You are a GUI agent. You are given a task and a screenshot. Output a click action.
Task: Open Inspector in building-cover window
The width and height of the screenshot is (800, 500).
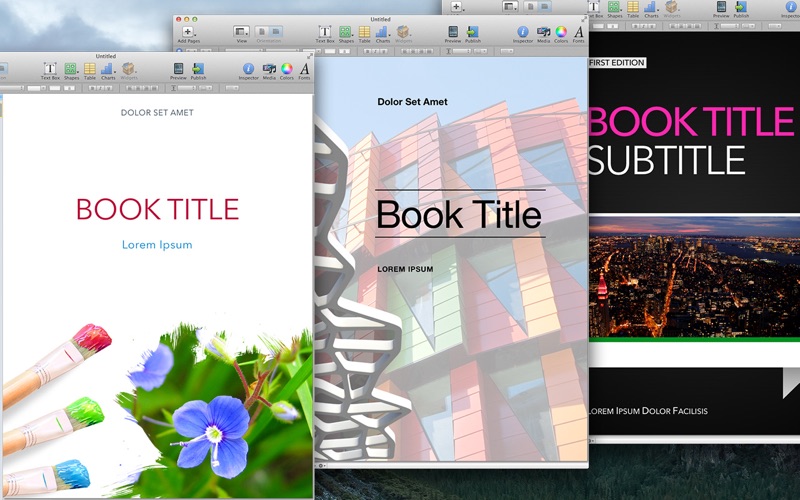coord(523,34)
